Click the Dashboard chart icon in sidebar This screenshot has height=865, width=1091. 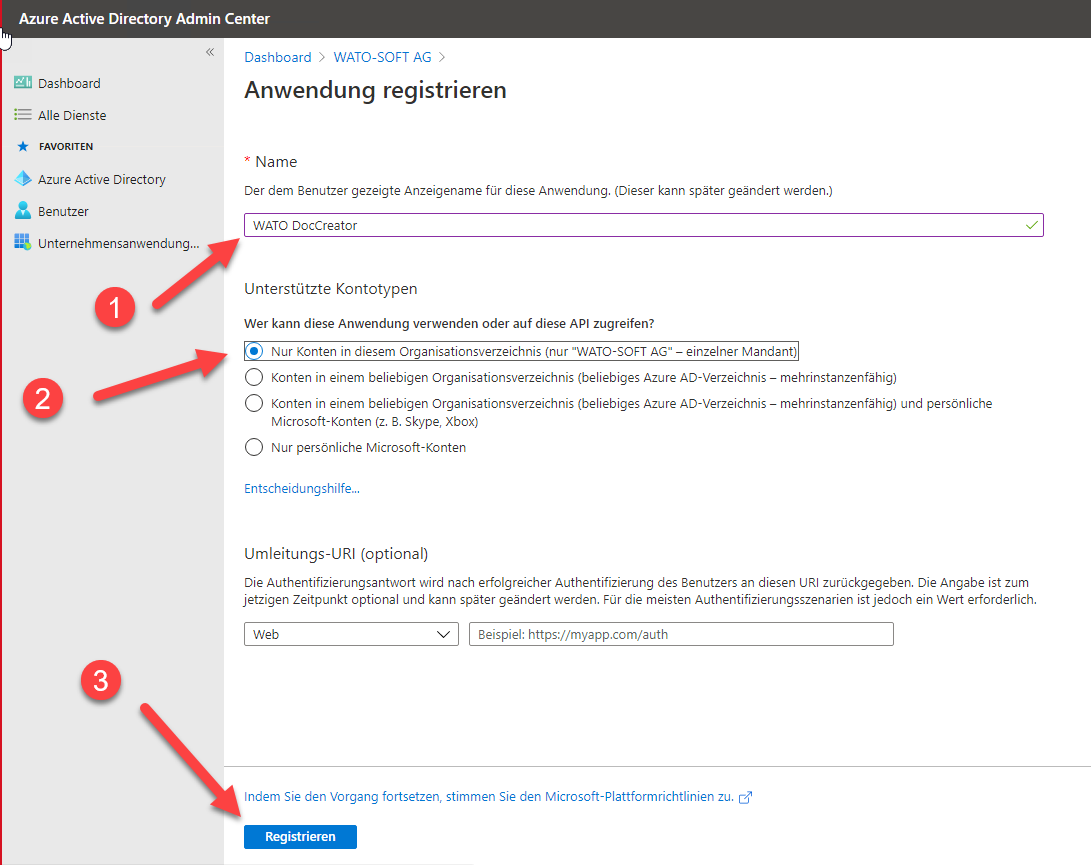coord(23,83)
